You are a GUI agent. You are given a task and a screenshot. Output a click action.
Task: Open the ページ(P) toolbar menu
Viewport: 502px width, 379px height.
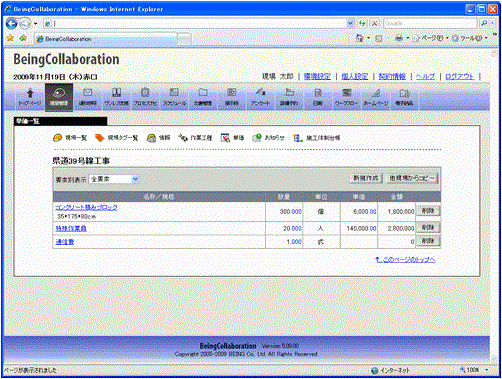tap(430, 38)
